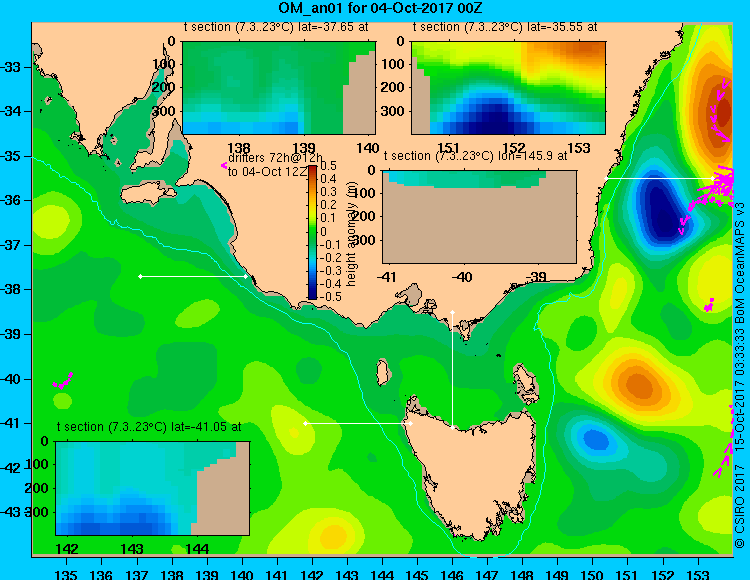The height and width of the screenshot is (580, 750).
Task: Click the white section line at latitude -37.65
Action: pyautogui.click(x=193, y=276)
